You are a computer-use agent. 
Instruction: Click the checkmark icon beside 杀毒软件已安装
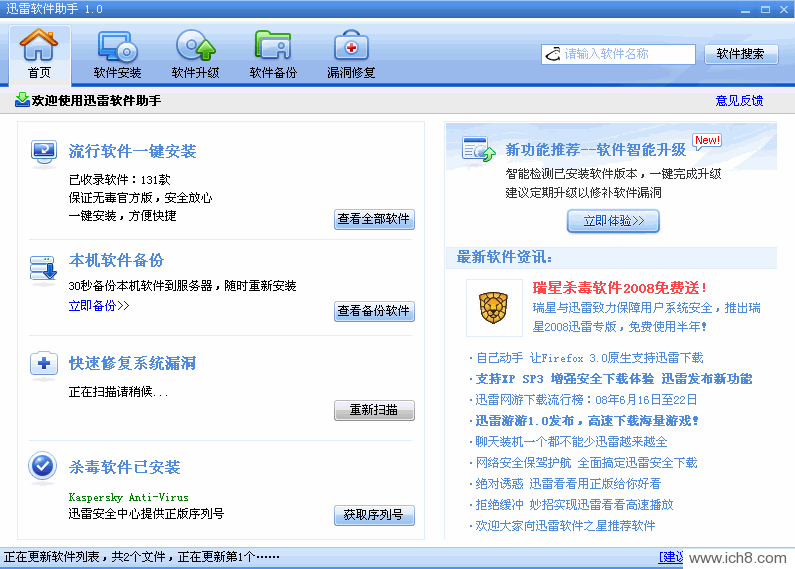coord(43,466)
